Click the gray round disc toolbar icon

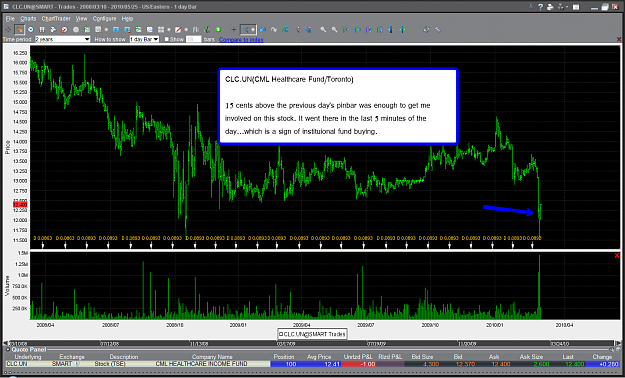pos(76,30)
